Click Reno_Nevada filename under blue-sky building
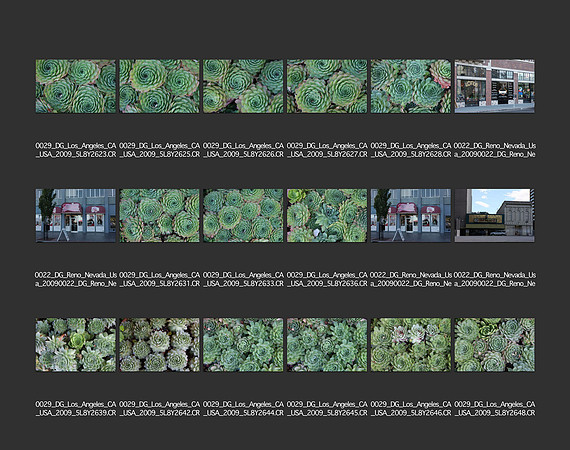Viewport: 570px width, 450px height. tap(495, 279)
